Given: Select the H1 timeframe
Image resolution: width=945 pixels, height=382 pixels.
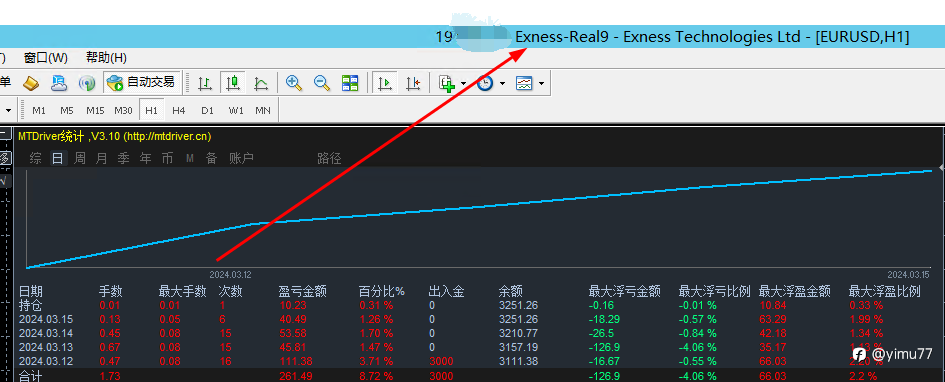Looking at the screenshot, I should tap(151, 110).
